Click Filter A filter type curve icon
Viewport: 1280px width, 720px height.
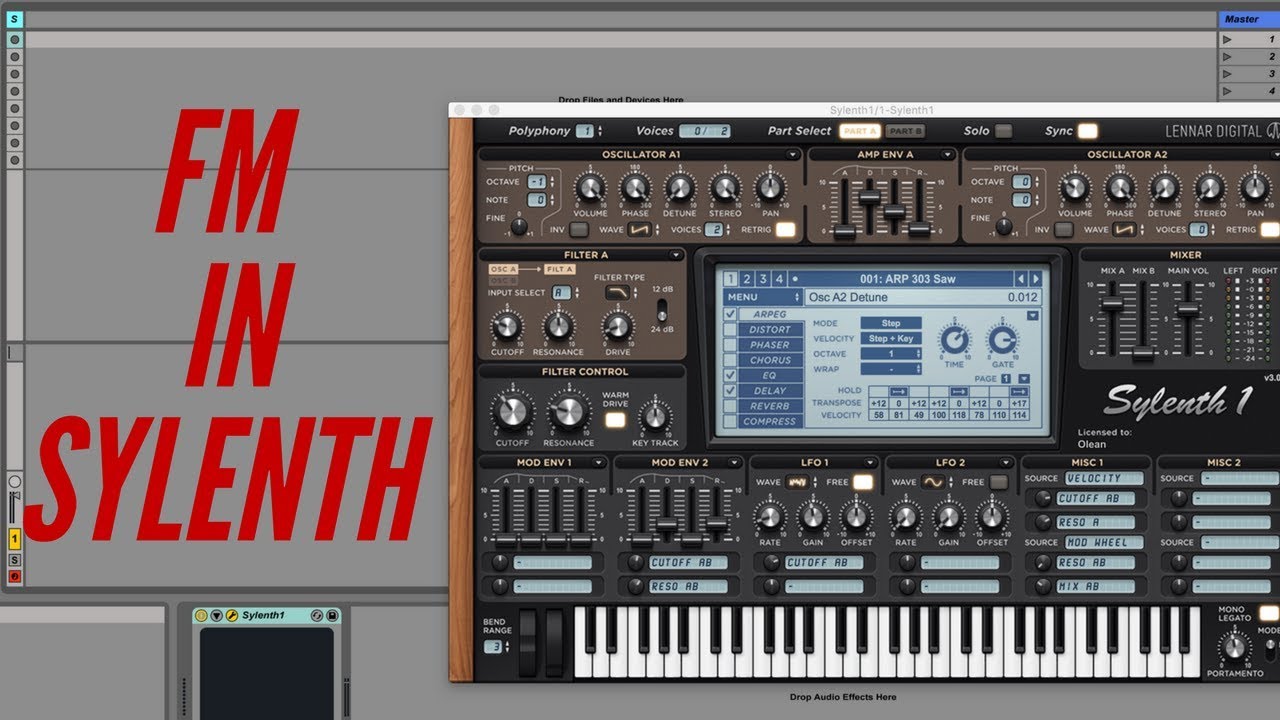pos(617,292)
